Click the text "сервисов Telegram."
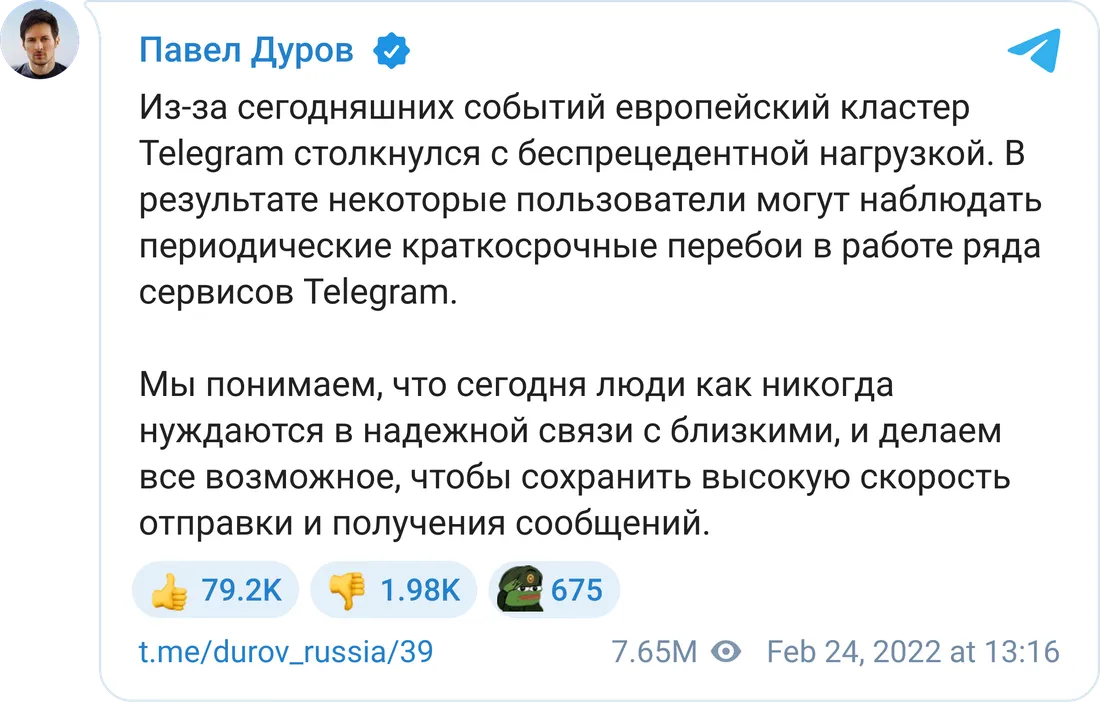This screenshot has width=1100, height=704. tap(296, 292)
